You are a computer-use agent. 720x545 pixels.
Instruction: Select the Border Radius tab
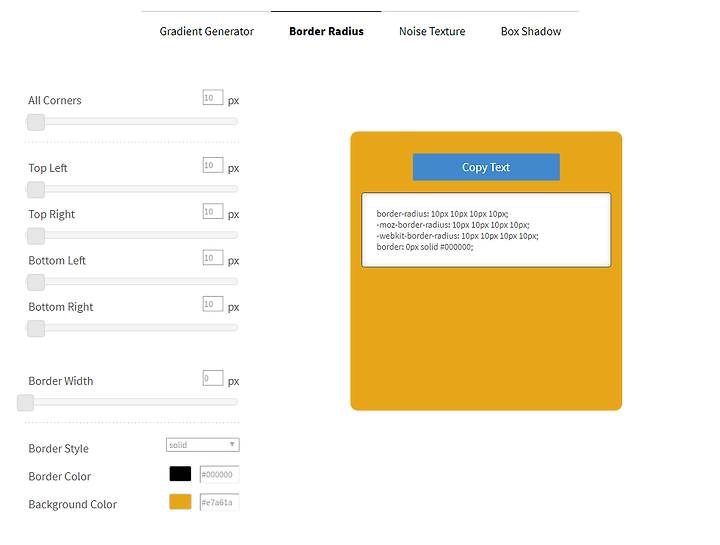coord(326,31)
